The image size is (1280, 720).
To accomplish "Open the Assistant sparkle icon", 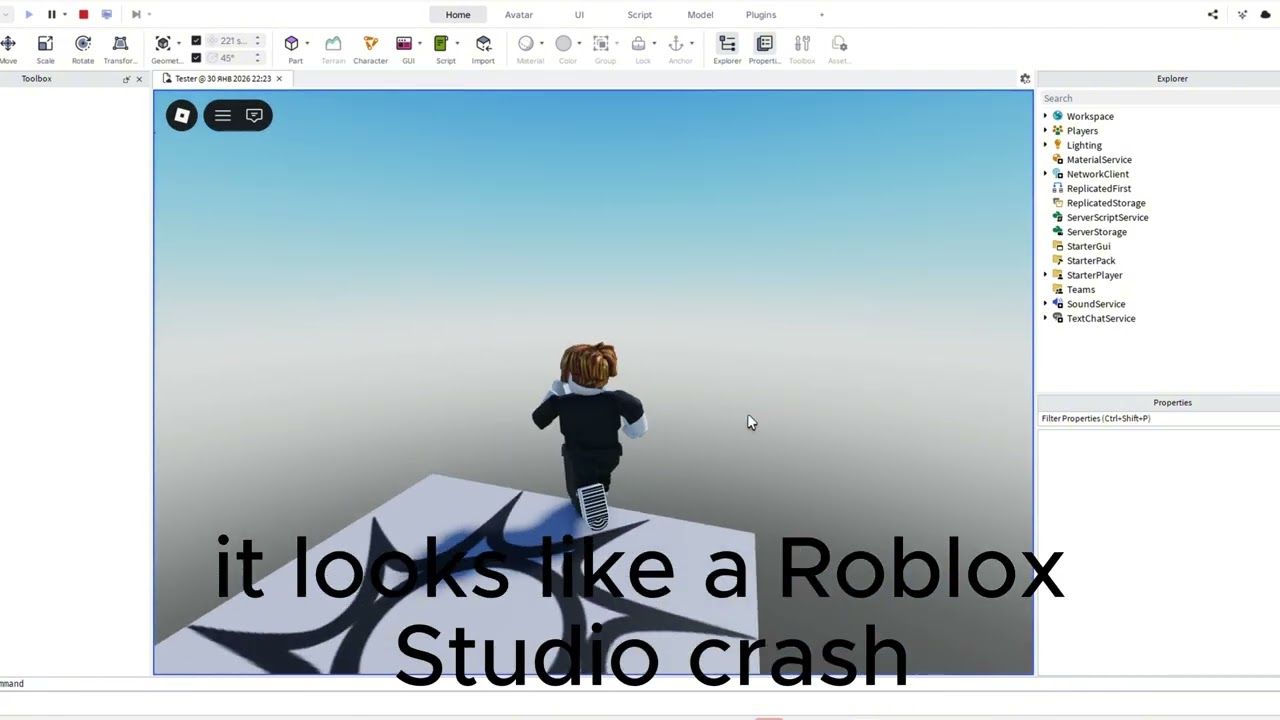I will 1242,14.
